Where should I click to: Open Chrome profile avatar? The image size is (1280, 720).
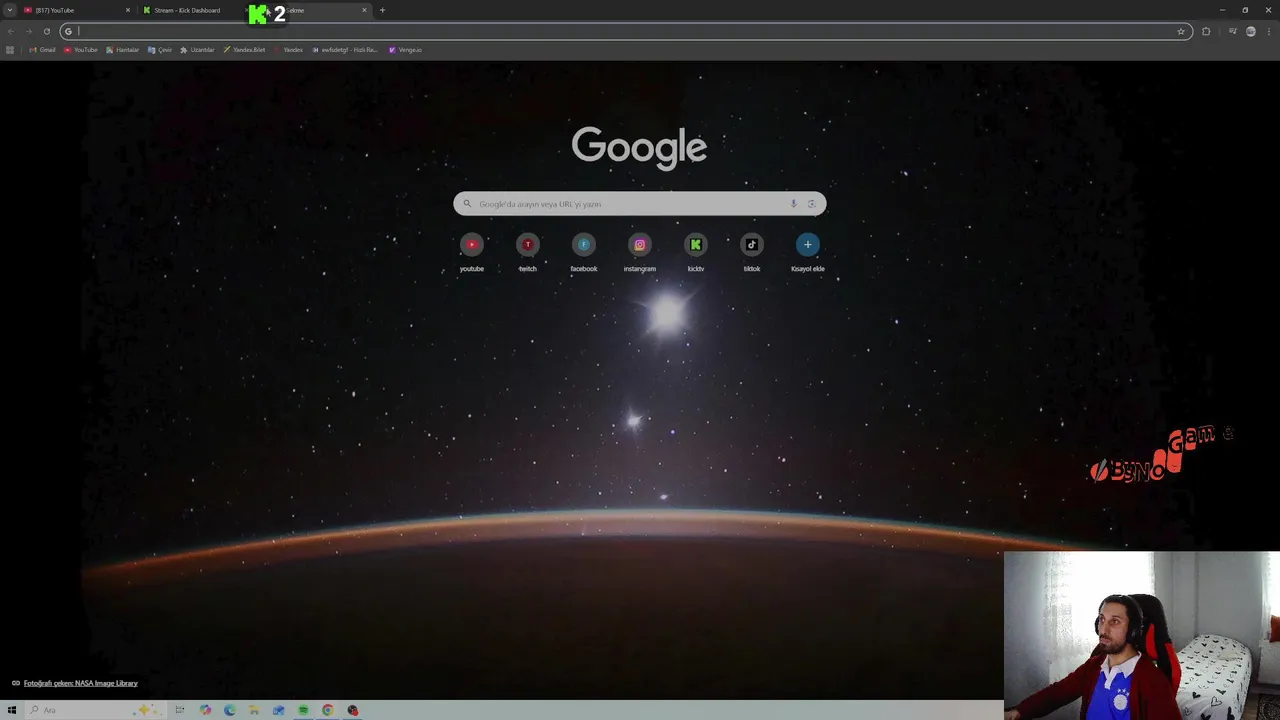pyautogui.click(x=1250, y=31)
